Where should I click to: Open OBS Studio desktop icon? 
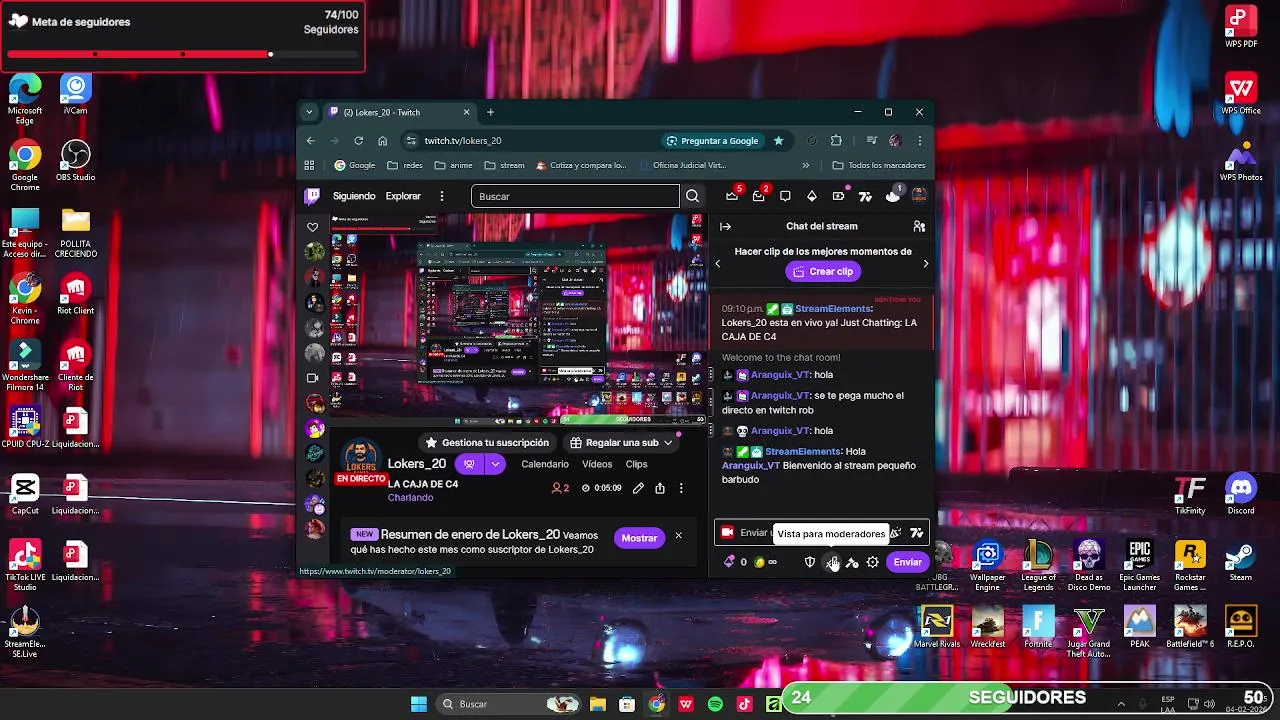click(x=76, y=160)
